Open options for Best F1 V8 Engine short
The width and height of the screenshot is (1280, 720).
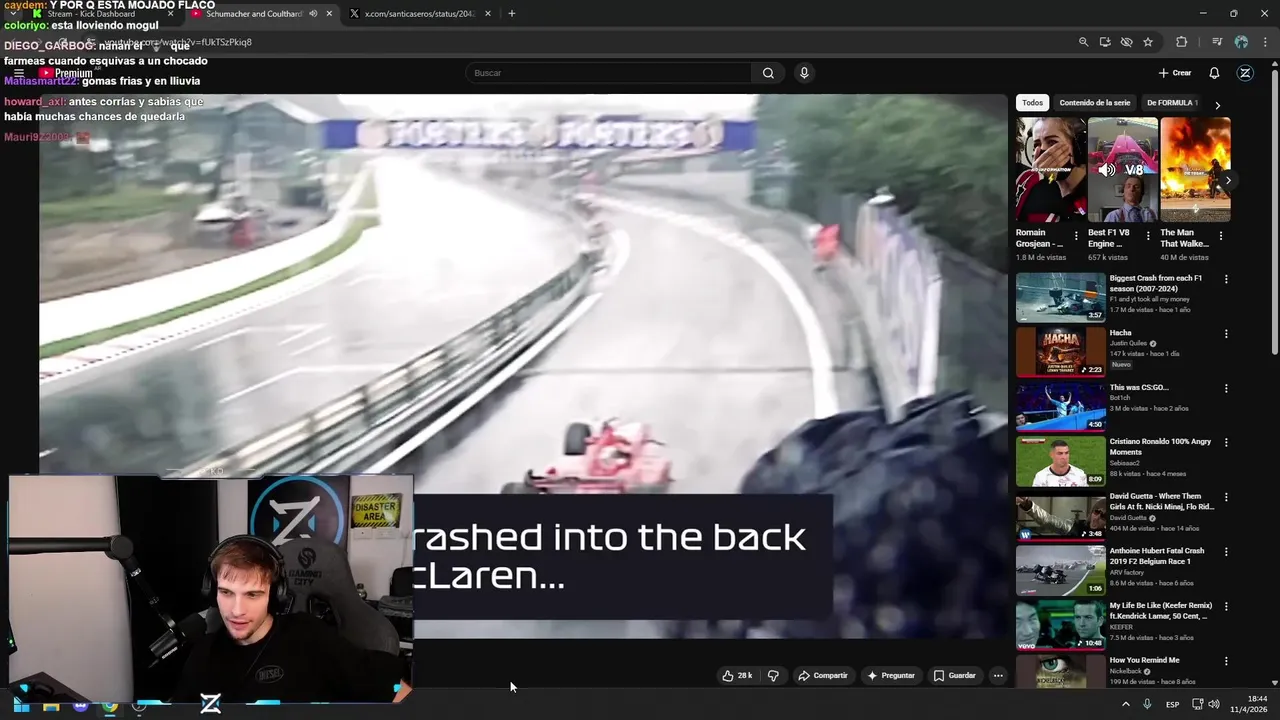1148,236
